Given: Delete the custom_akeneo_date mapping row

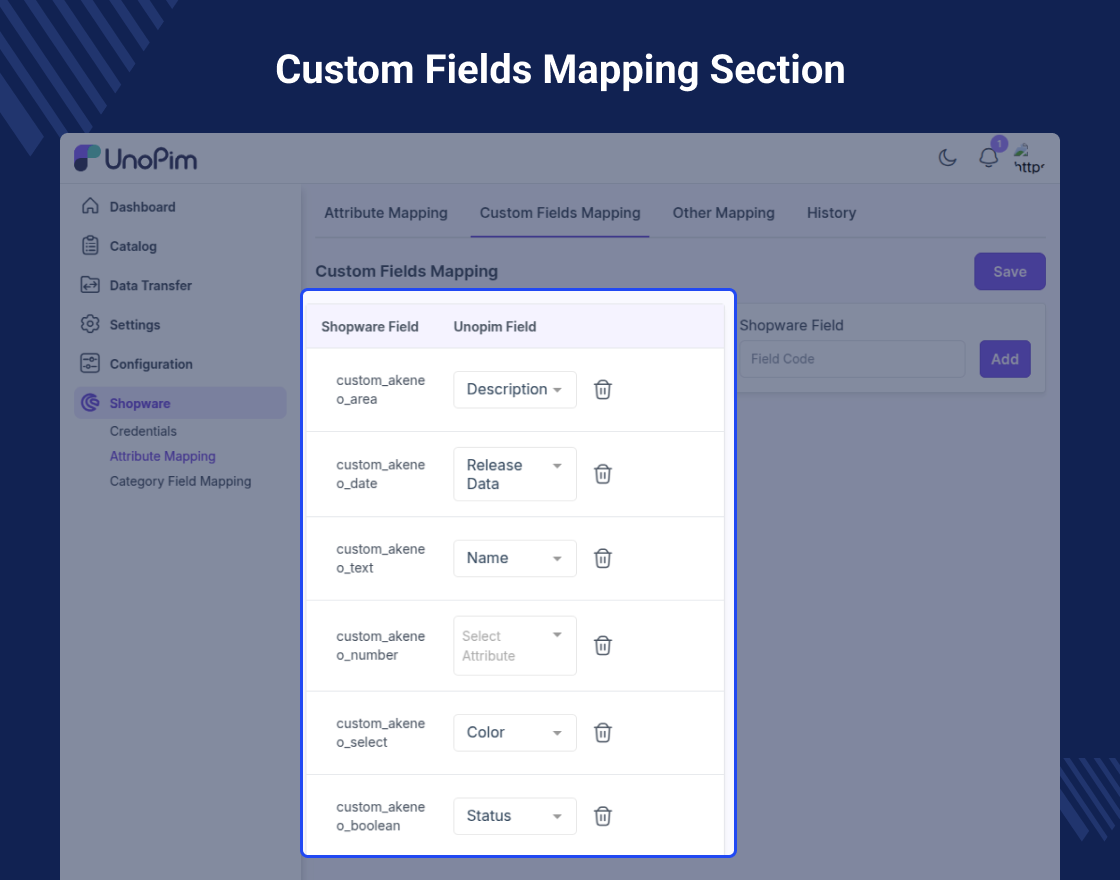Looking at the screenshot, I should 603,474.
